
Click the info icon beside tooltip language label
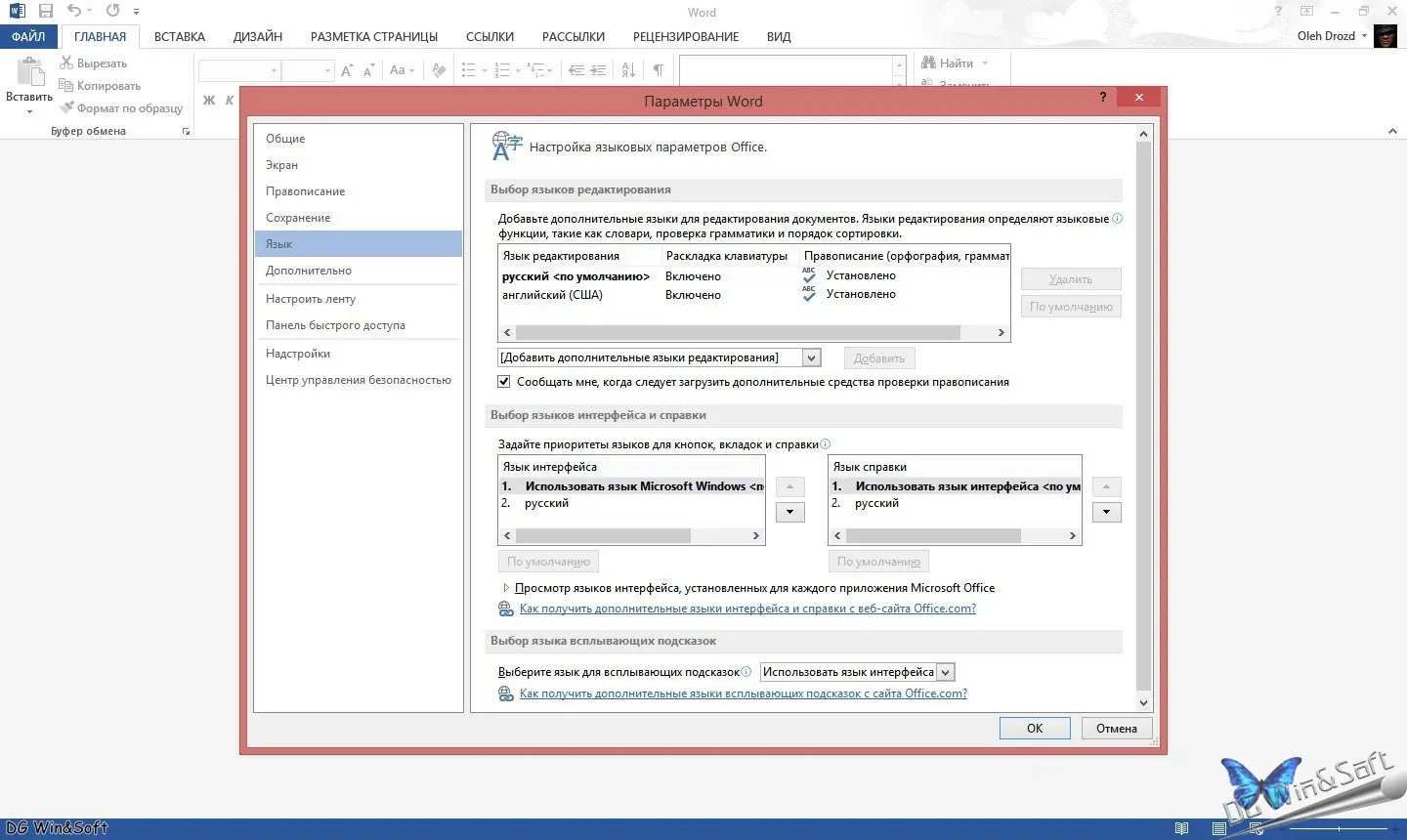(746, 672)
